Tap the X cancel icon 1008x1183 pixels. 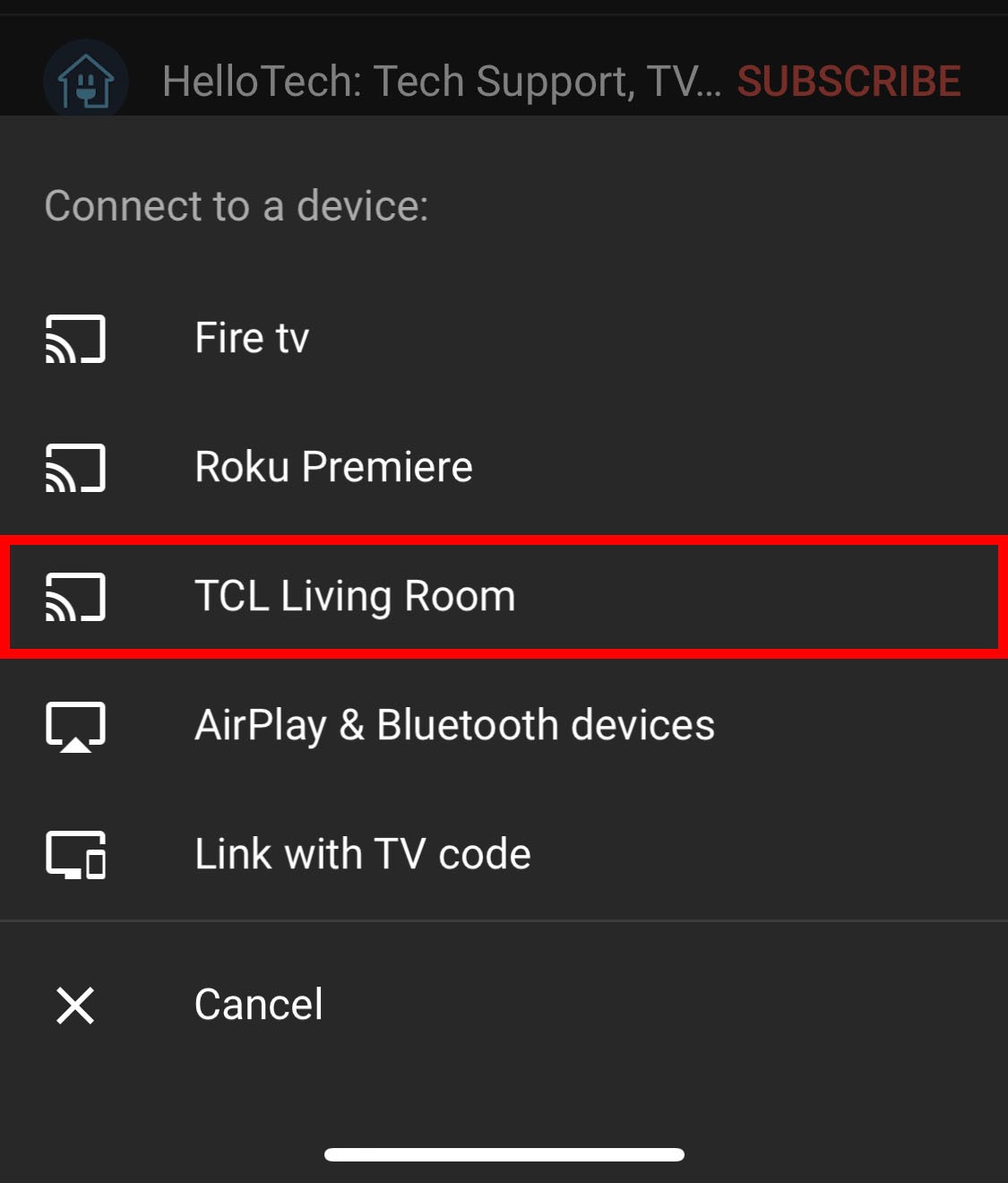click(75, 1006)
